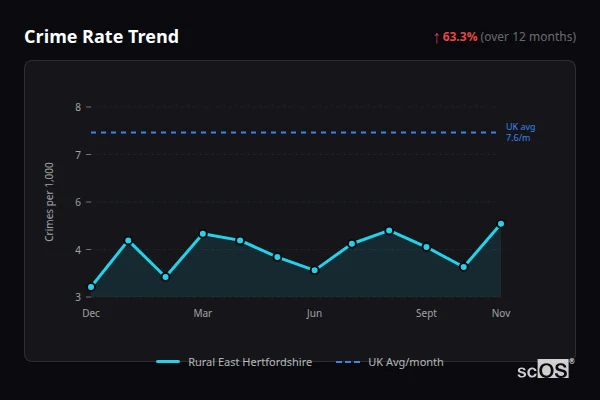
Task: Click the y-axis value 6
Action: [x=78, y=202]
